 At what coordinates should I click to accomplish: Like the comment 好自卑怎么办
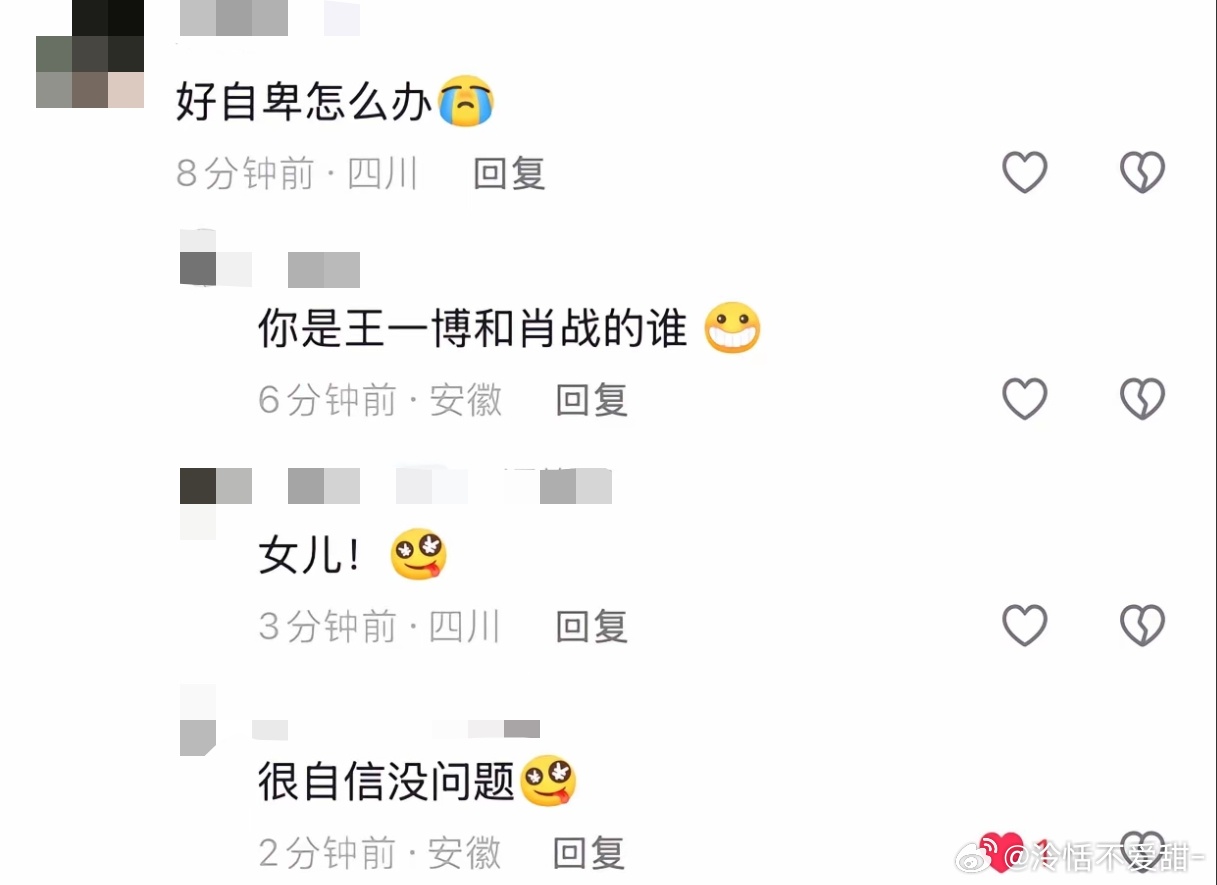click(1025, 173)
